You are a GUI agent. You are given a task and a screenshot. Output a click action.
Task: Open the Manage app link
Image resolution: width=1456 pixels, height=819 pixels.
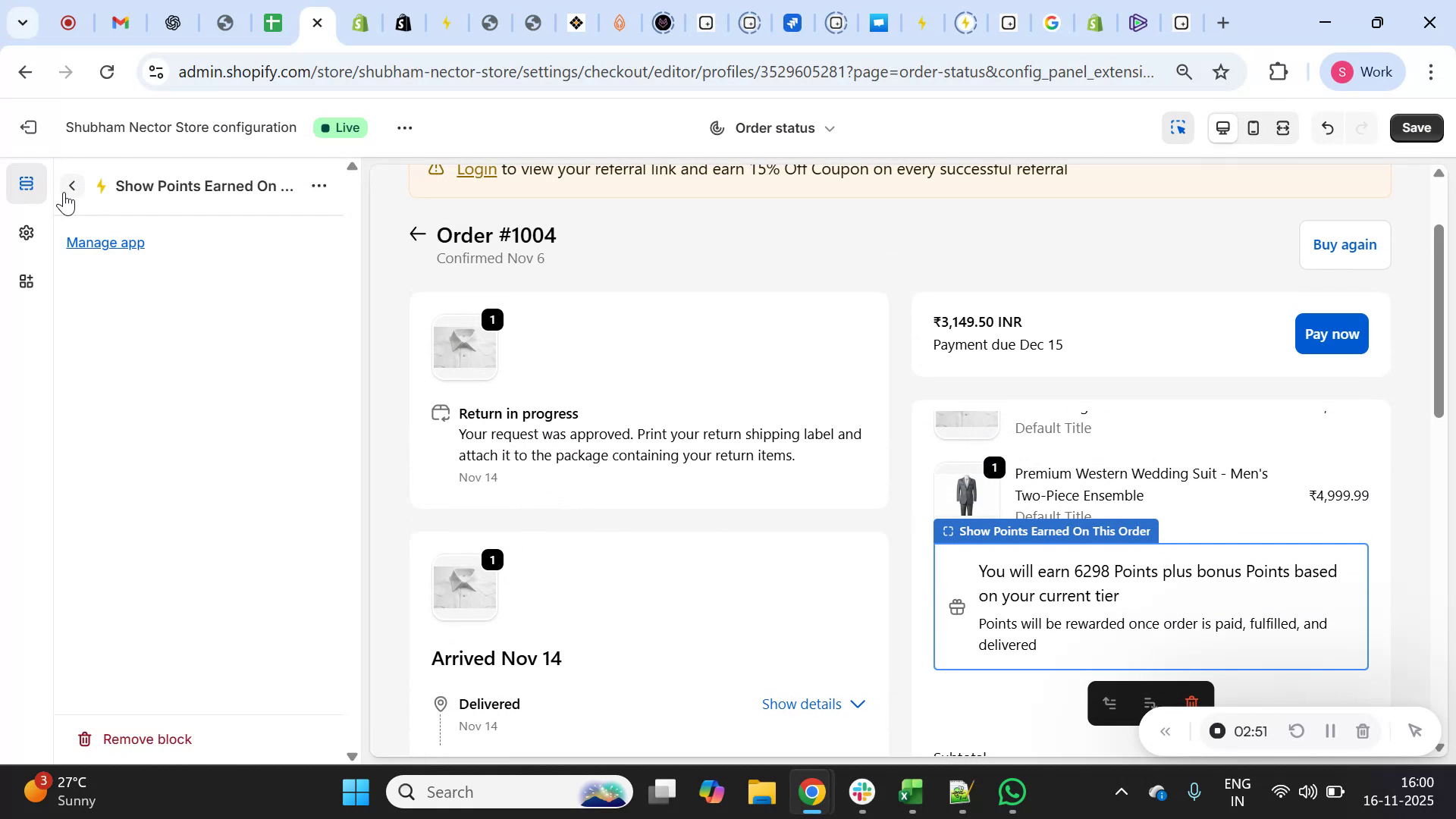pos(105,243)
